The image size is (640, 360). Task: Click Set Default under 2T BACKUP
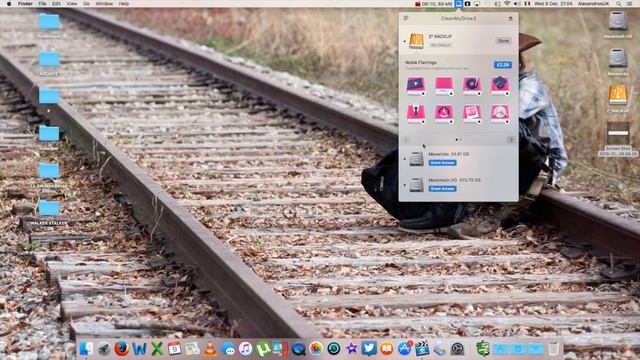click(x=440, y=45)
